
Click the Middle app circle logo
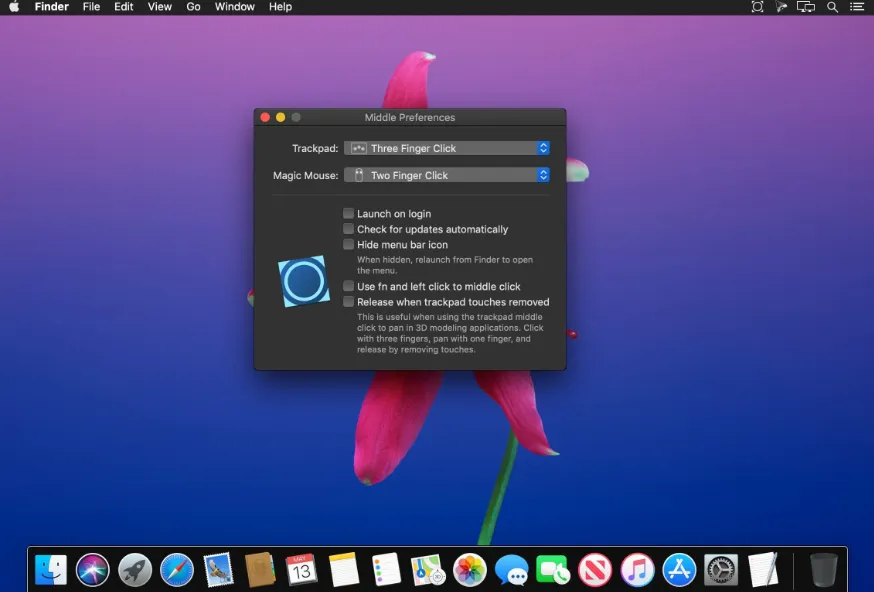pyautogui.click(x=304, y=282)
